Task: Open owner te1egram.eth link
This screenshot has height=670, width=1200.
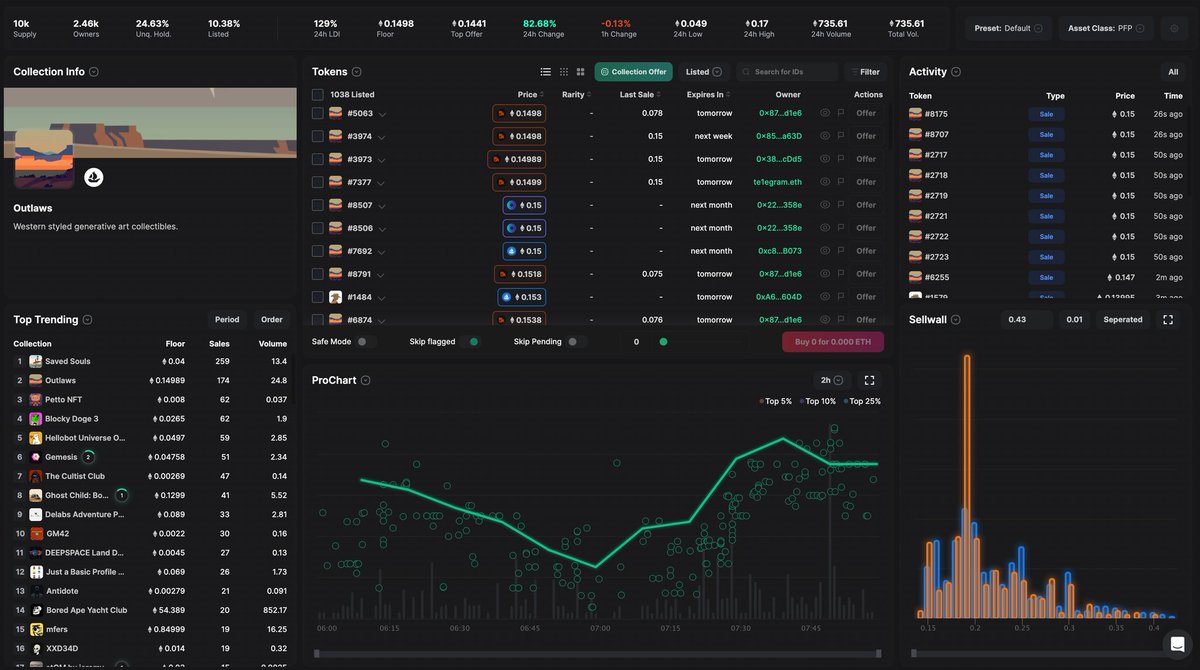Action: [x=778, y=182]
